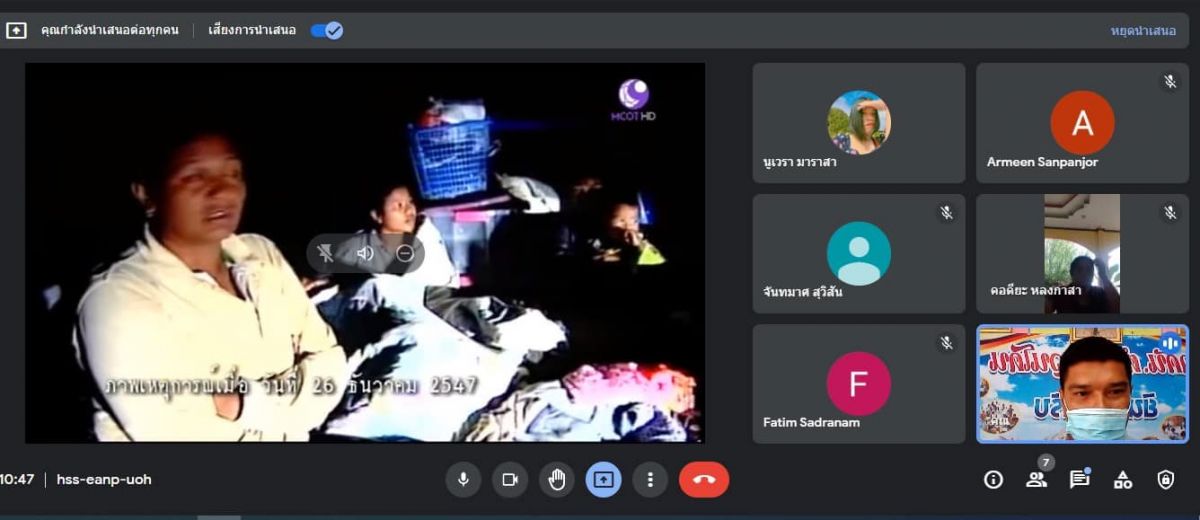Click the speaker volume icon on presentation overlay
This screenshot has height=520, width=1200.
pos(365,254)
